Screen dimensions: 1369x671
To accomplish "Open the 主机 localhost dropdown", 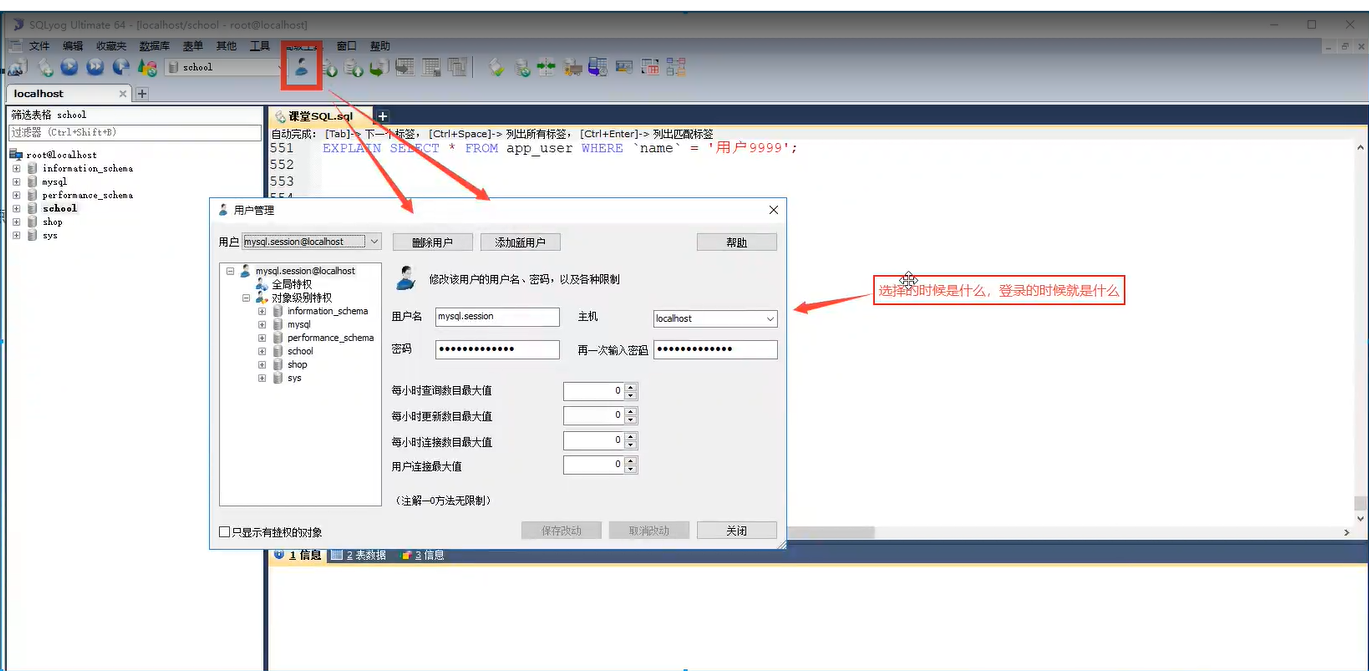I will click(770, 319).
